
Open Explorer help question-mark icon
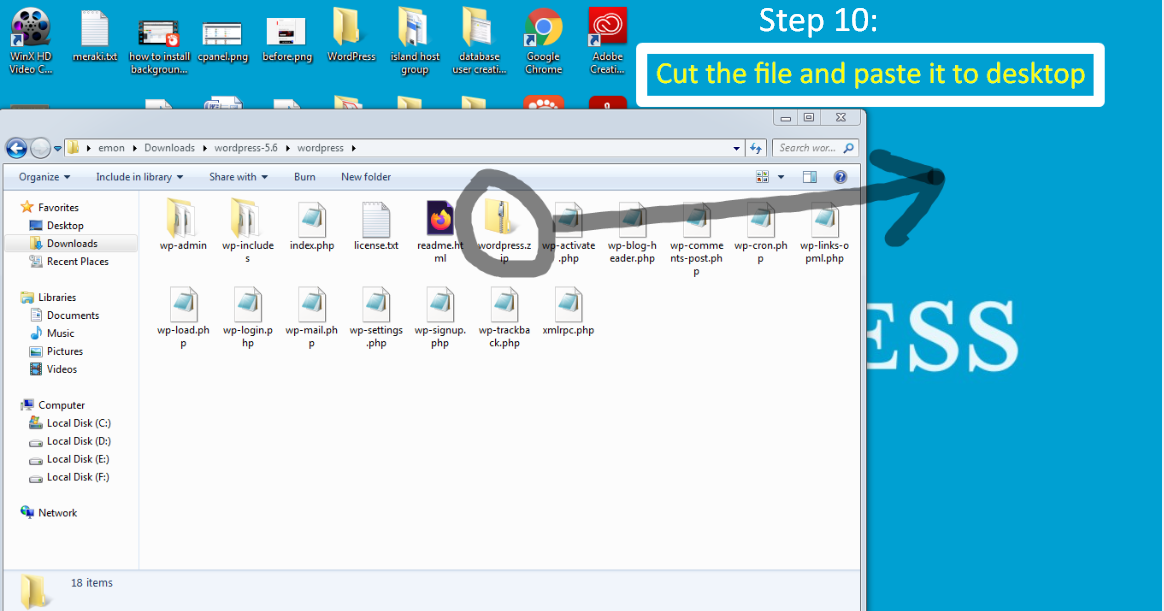pyautogui.click(x=840, y=177)
